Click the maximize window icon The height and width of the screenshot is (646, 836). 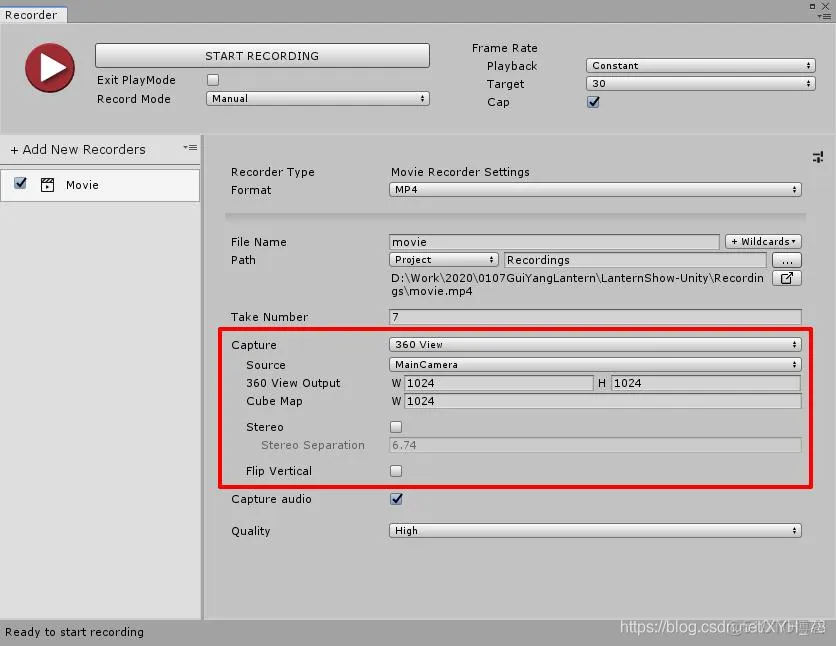pyautogui.click(x=812, y=6)
